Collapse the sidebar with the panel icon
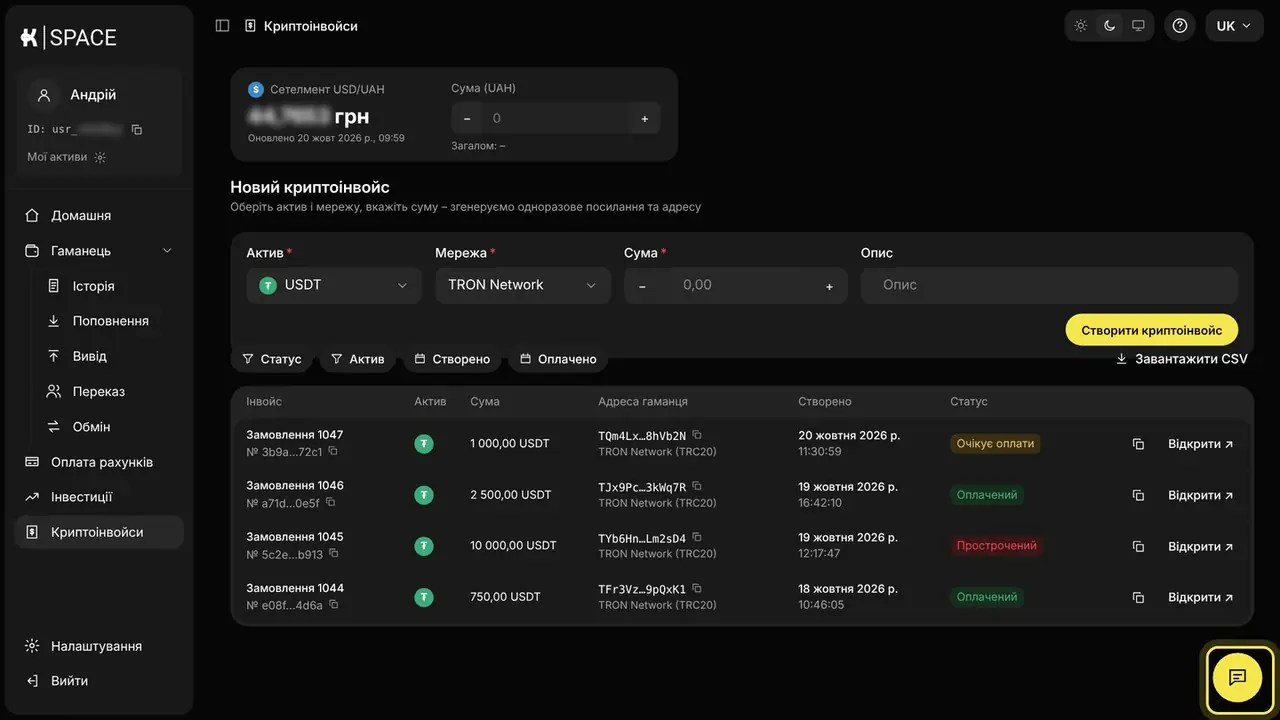Image resolution: width=1280 pixels, height=720 pixels. pos(222,26)
